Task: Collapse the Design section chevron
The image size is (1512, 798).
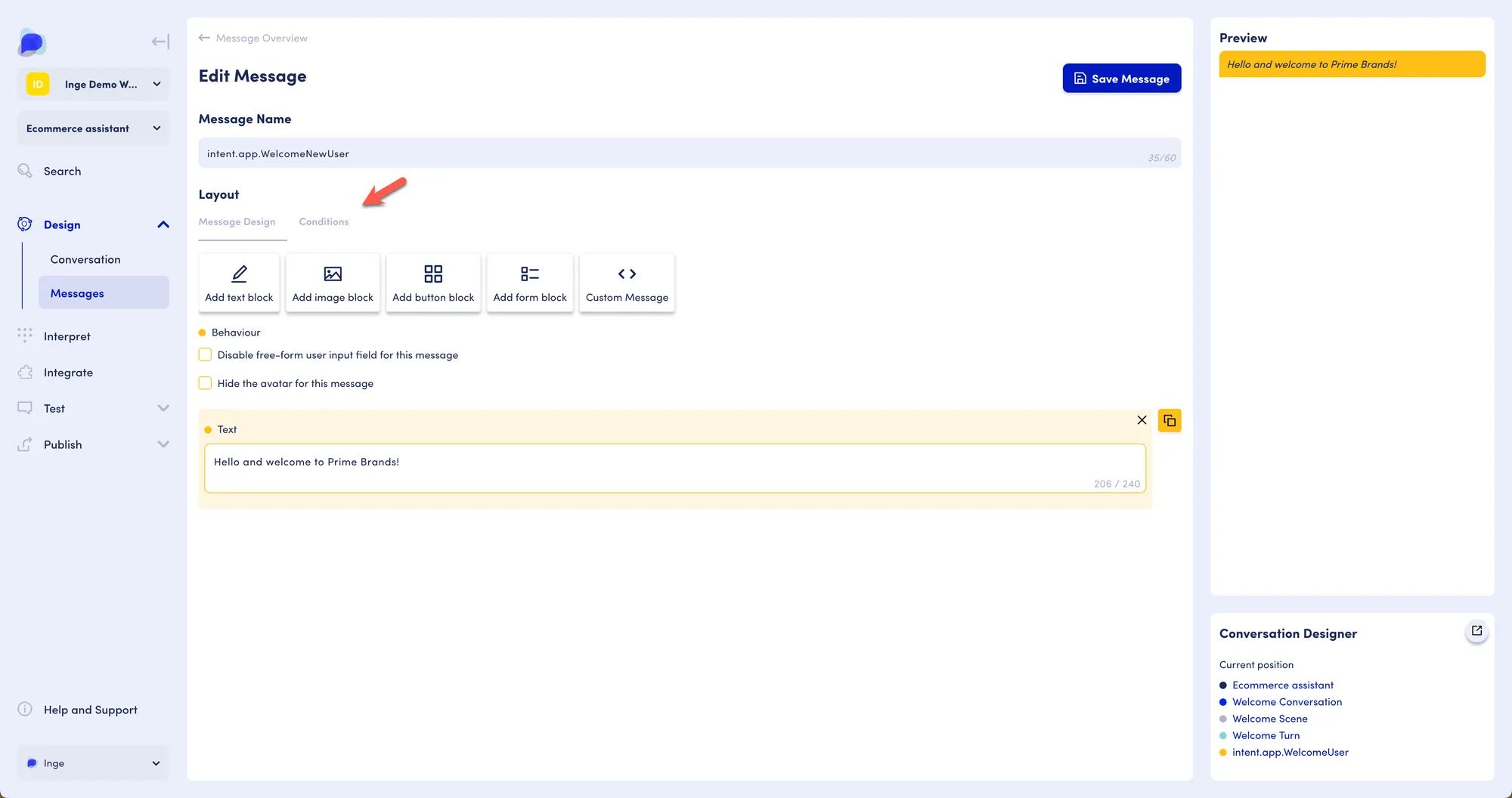Action: point(163,224)
